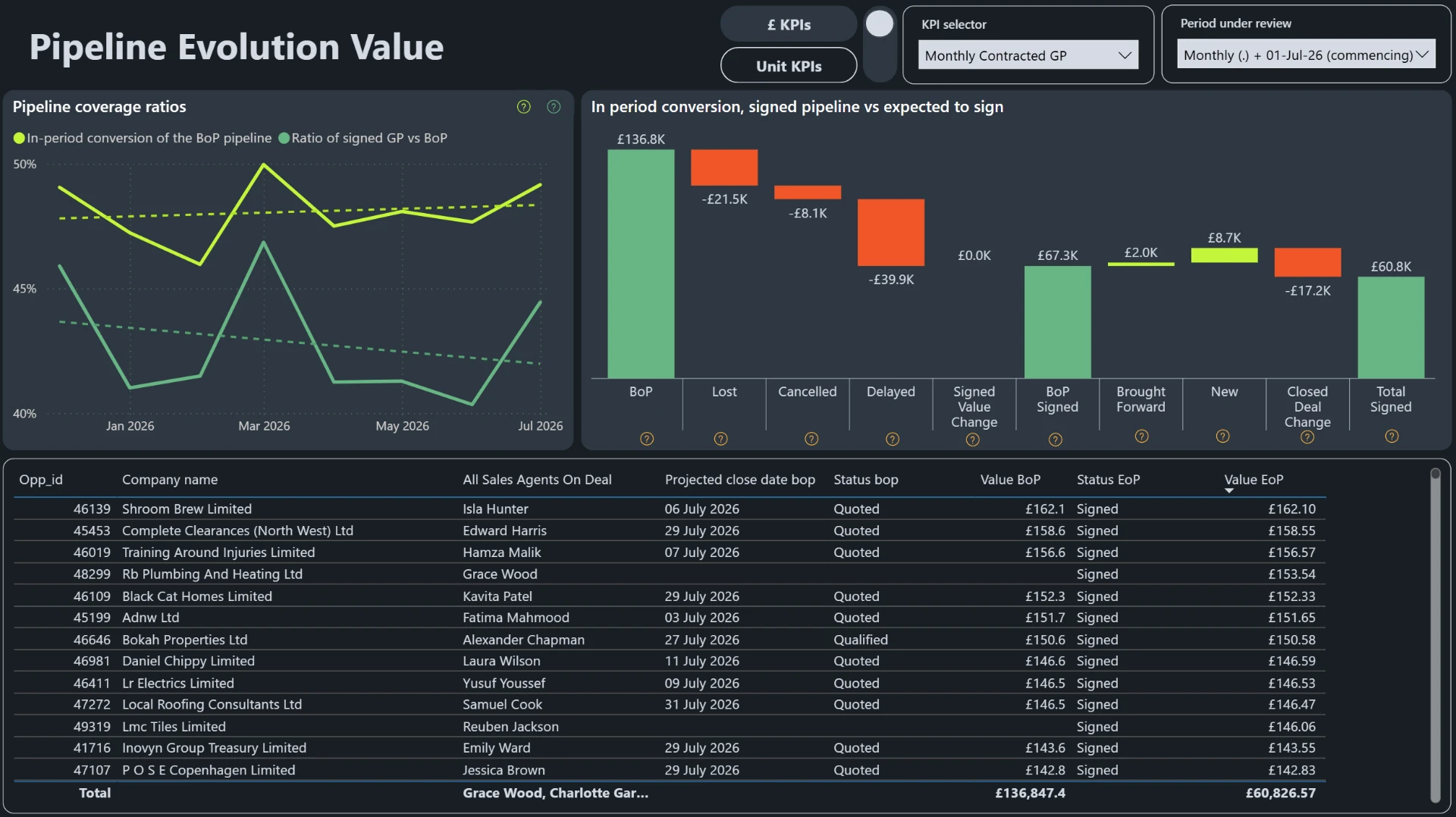This screenshot has width=1456, height=817.
Task: Click the £60,826.57 total value
Action: [1280, 793]
